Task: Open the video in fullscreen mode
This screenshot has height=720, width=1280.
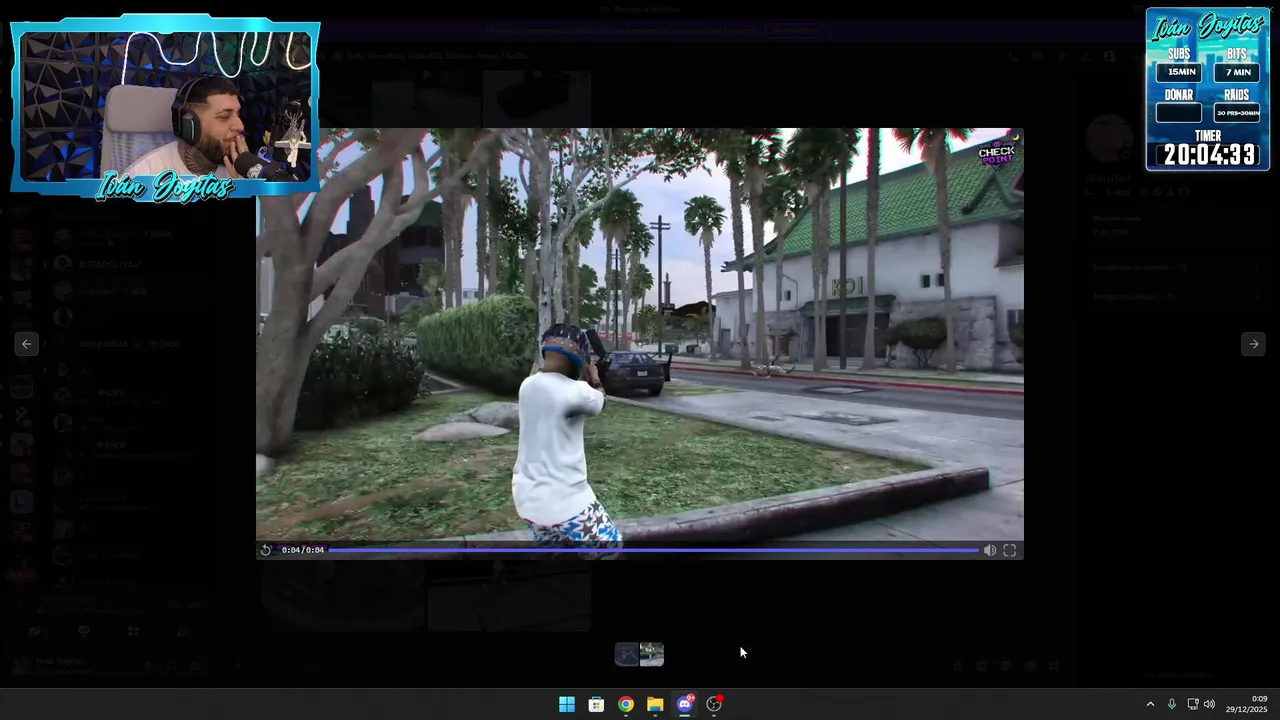Action: click(x=1010, y=550)
